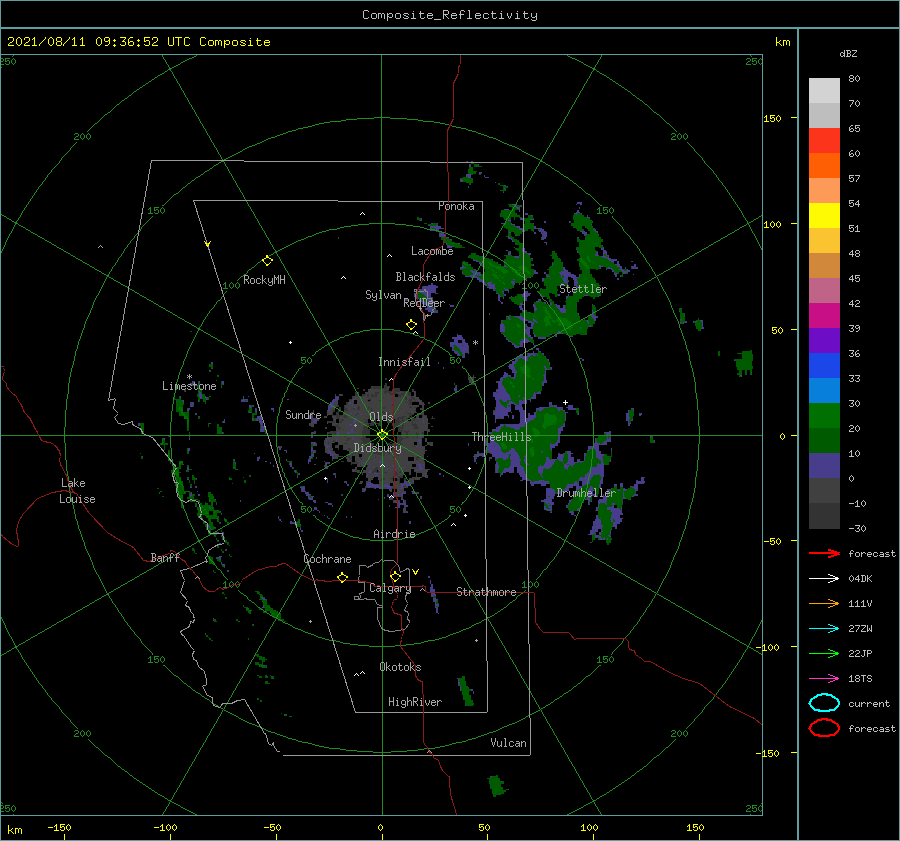
Task: Click the Airdrie town label
Action: (394, 534)
